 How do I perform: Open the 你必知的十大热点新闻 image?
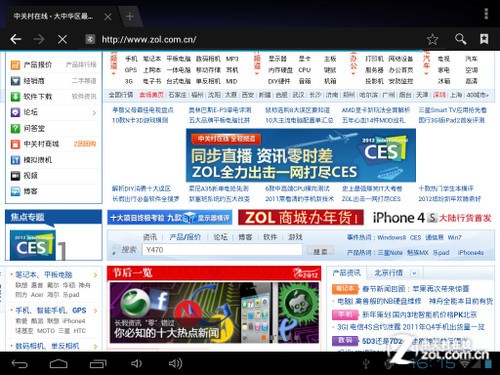(214, 313)
